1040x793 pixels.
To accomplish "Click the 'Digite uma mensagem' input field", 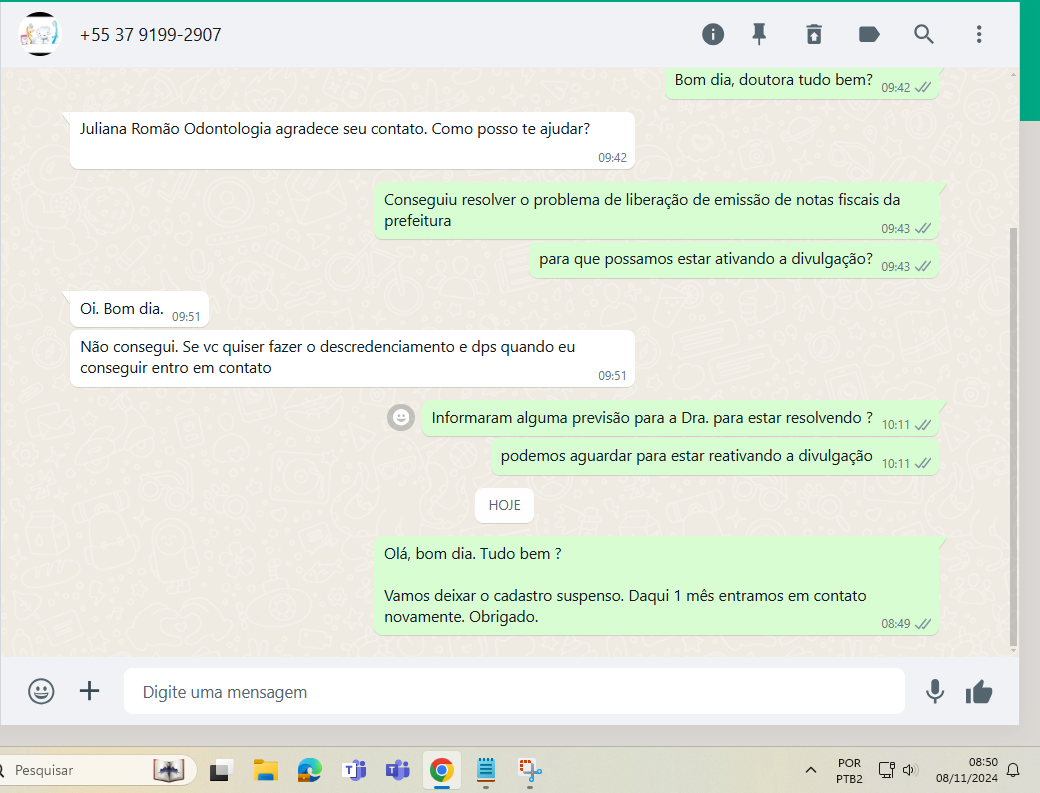I will (513, 692).
